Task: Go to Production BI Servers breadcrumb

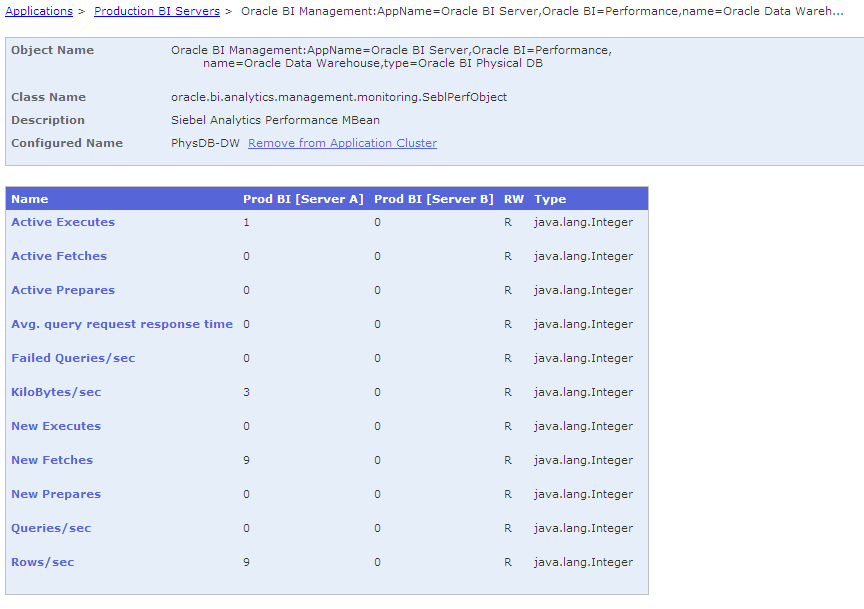Action: click(x=157, y=11)
